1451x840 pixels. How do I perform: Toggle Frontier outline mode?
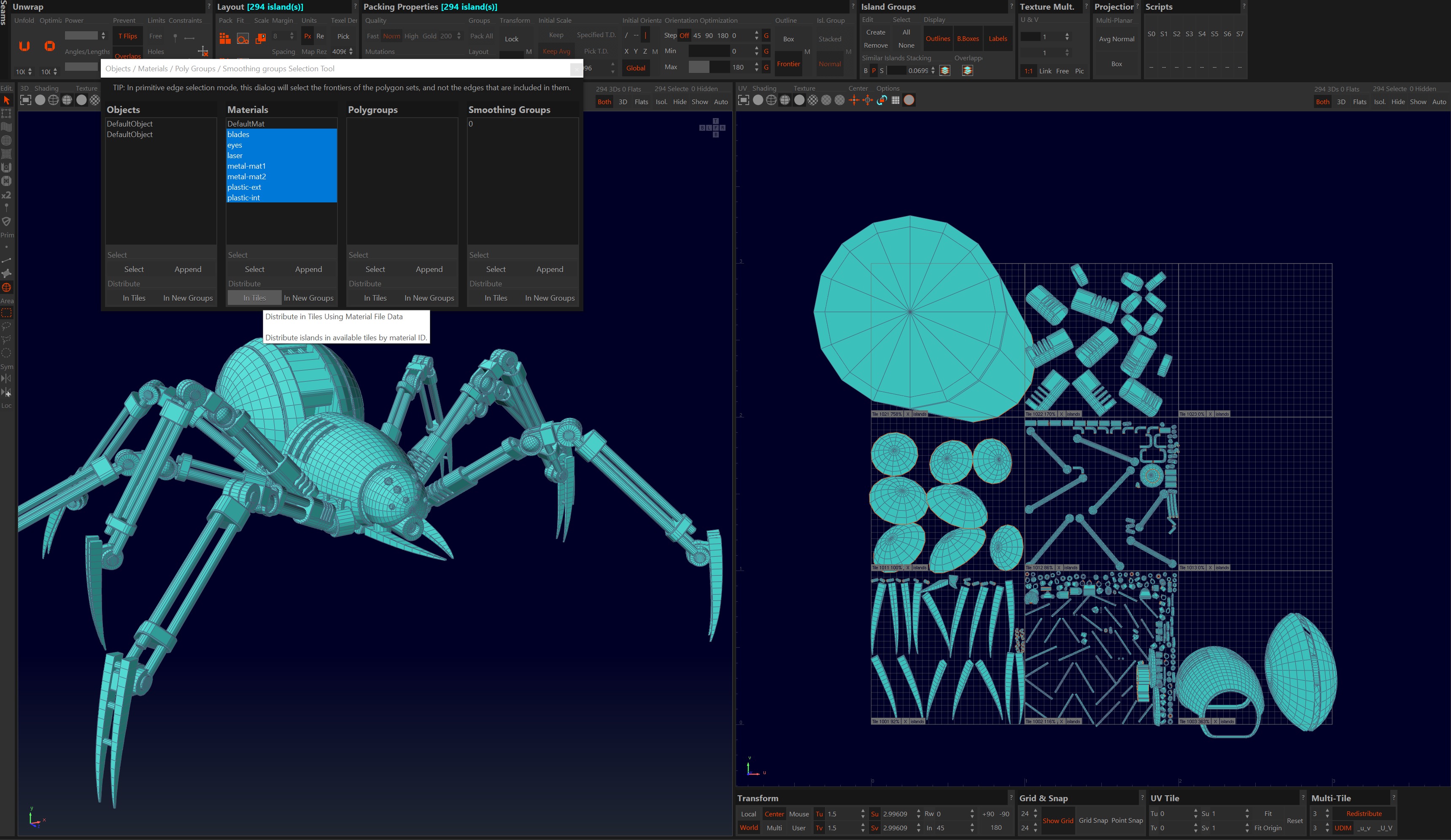pos(788,64)
